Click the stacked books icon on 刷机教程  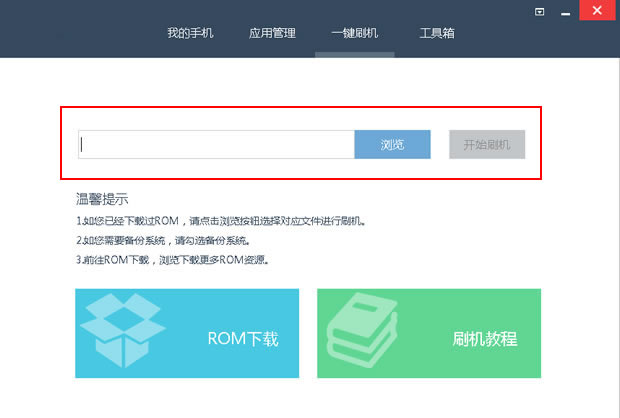[362, 330]
